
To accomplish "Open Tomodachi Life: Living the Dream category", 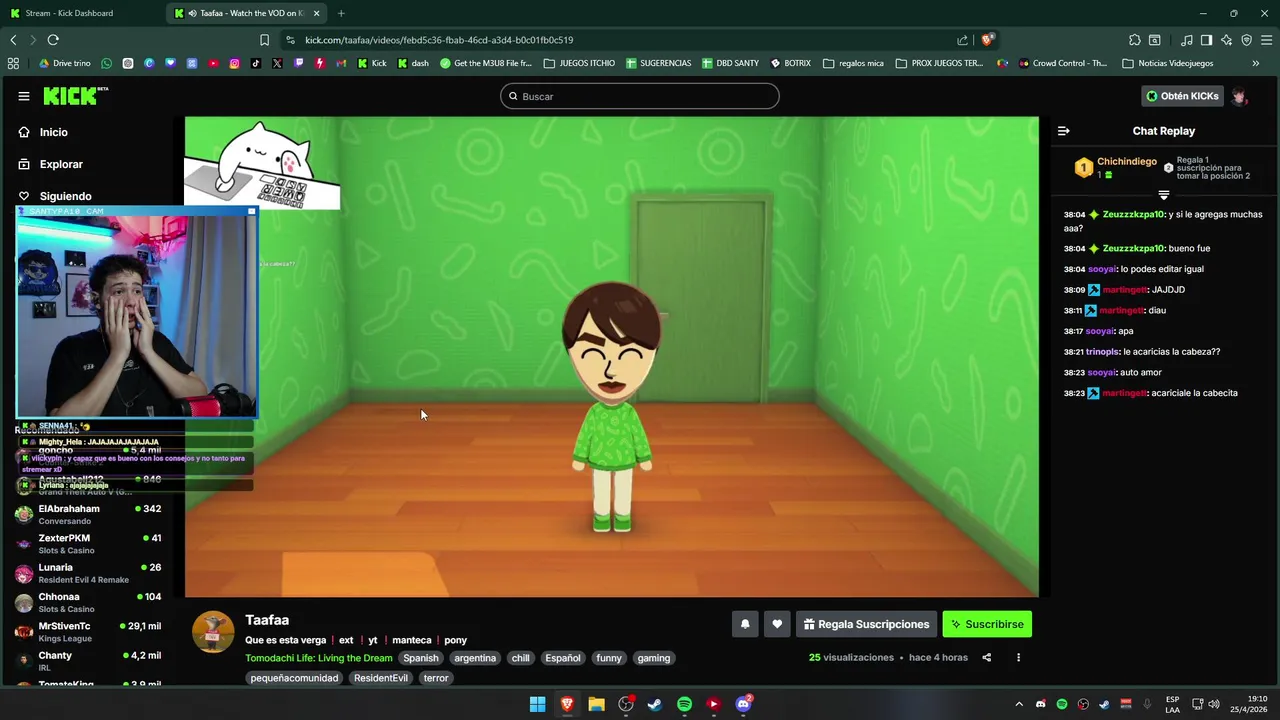I will point(318,658).
